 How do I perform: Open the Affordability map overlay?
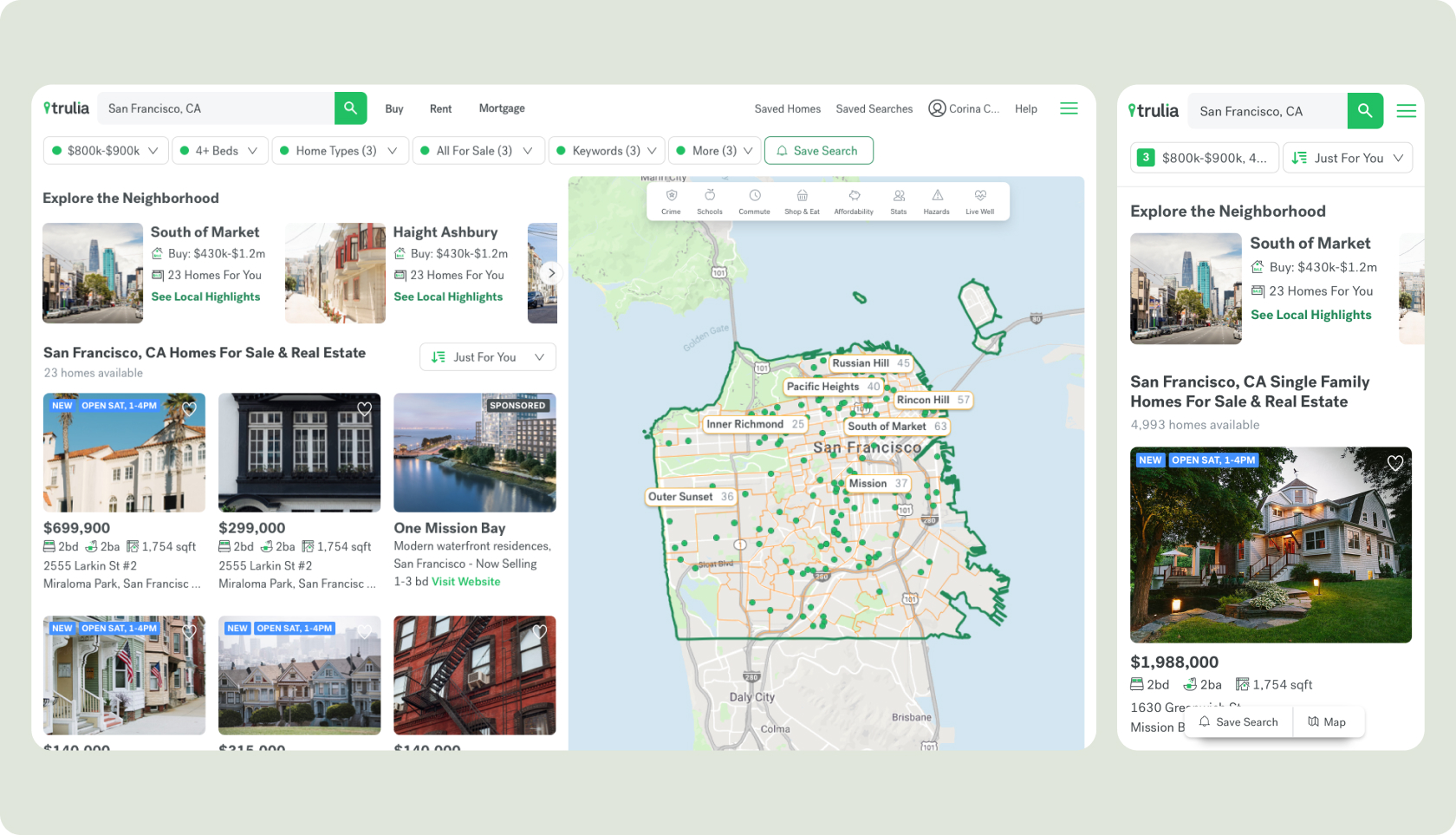click(854, 200)
